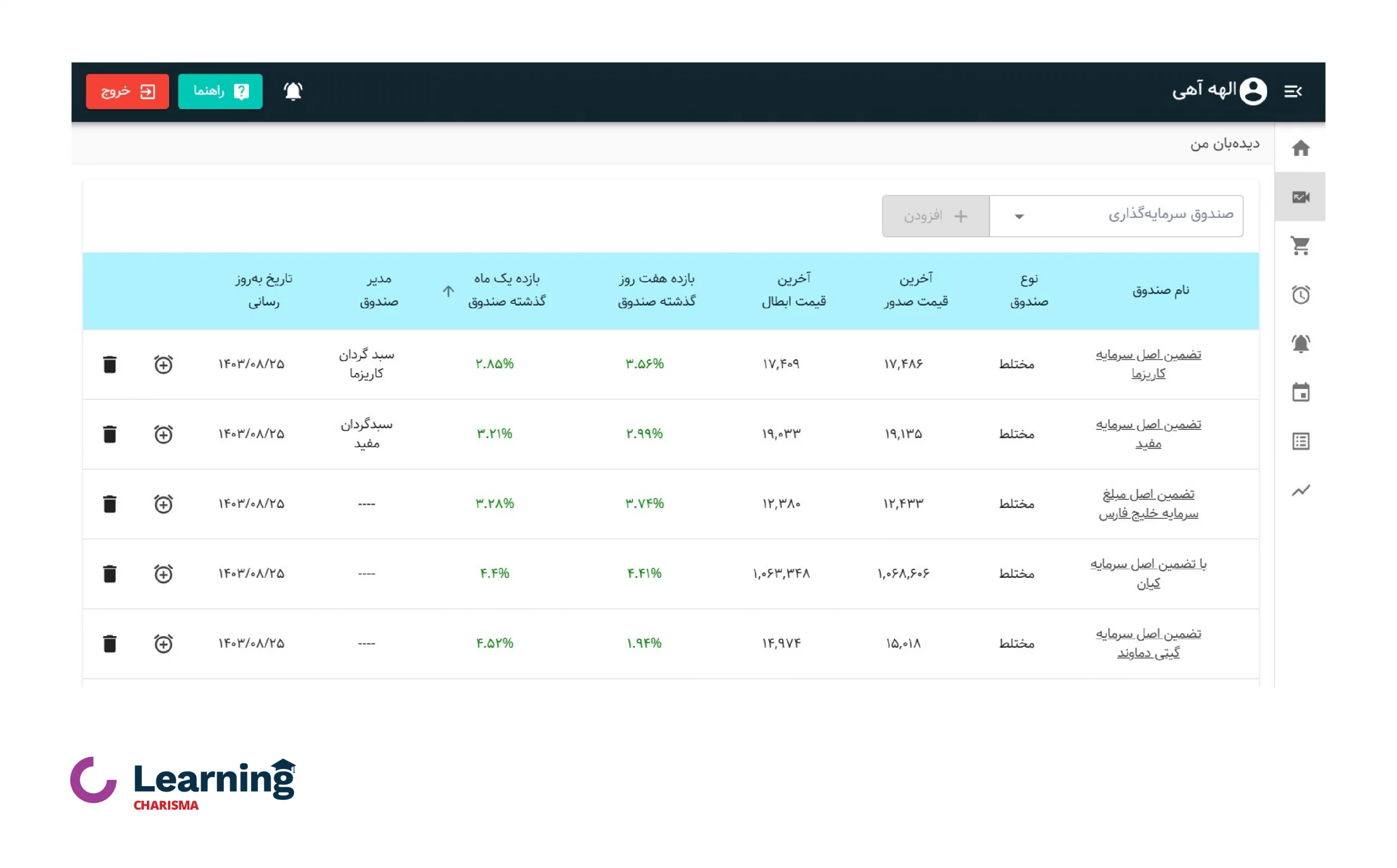
Task: Click the delete icon for تضمین اصل سرمایه کاریزما
Action: pyautogui.click(x=110, y=363)
